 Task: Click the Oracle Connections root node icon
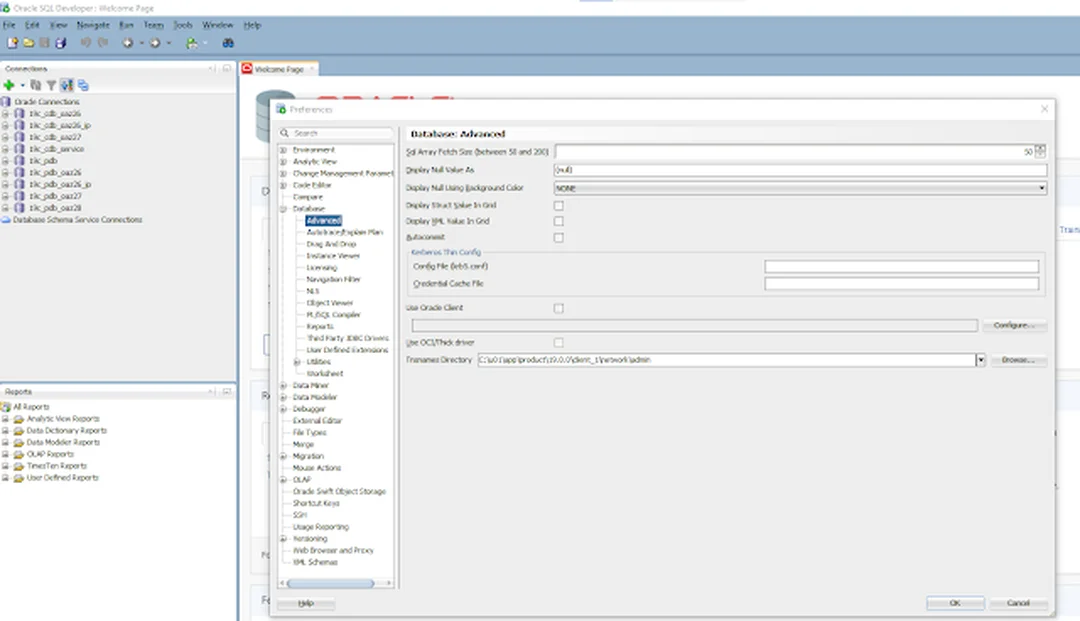tap(6, 101)
